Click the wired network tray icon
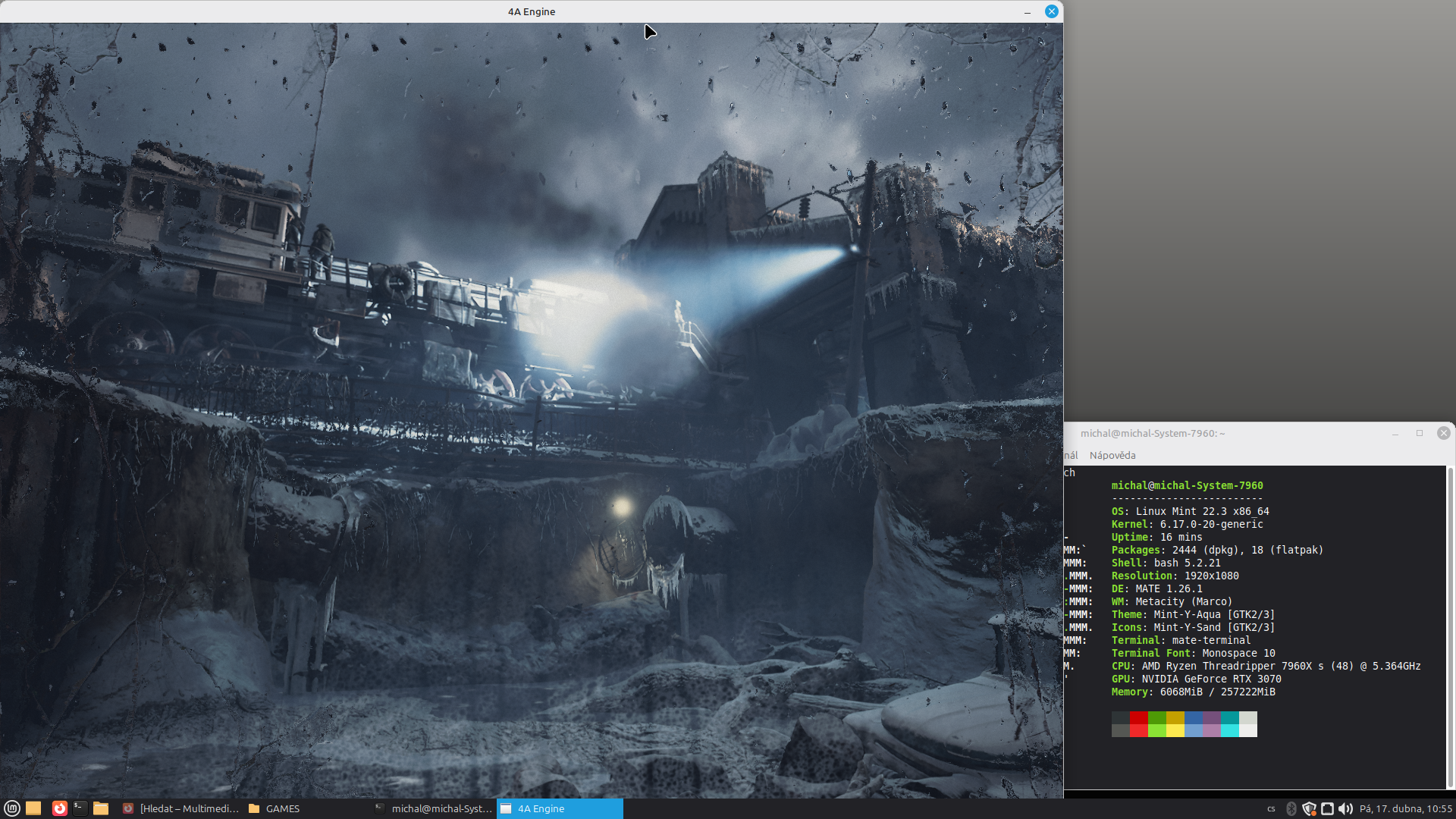 (x=1327, y=808)
